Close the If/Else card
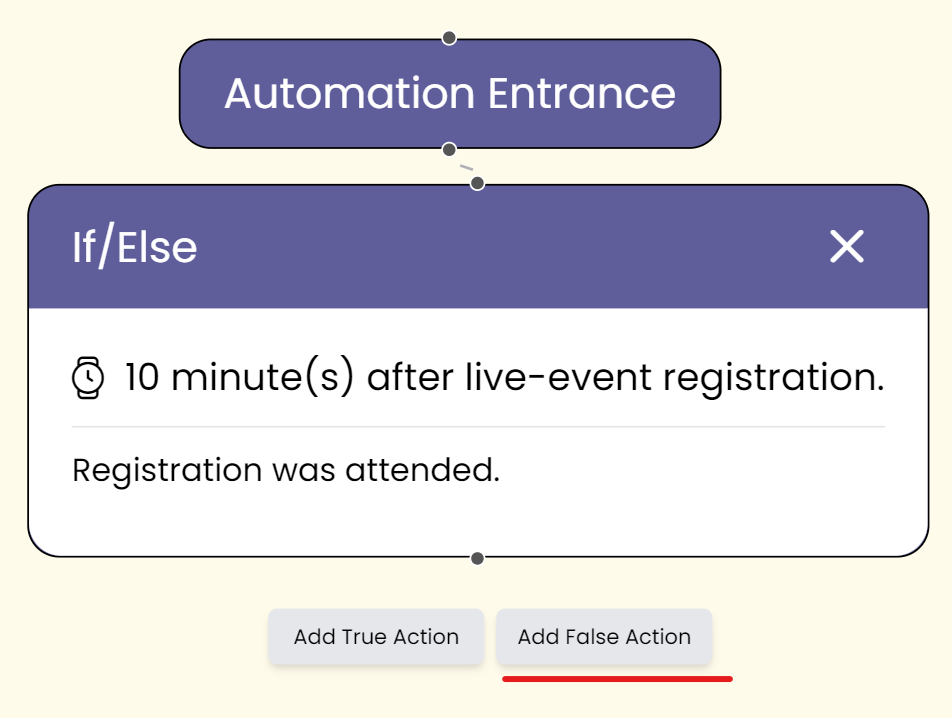The width and height of the screenshot is (952, 718). (846, 246)
